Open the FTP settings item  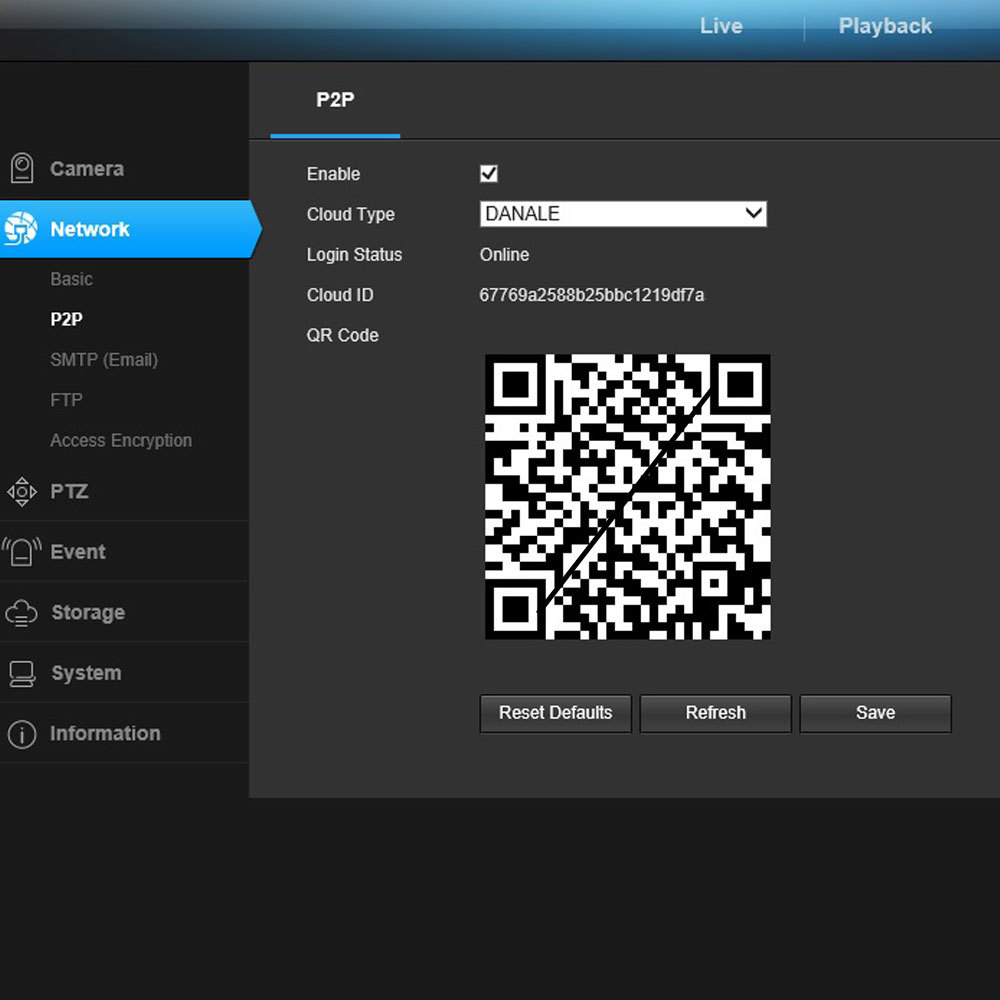[x=66, y=400]
